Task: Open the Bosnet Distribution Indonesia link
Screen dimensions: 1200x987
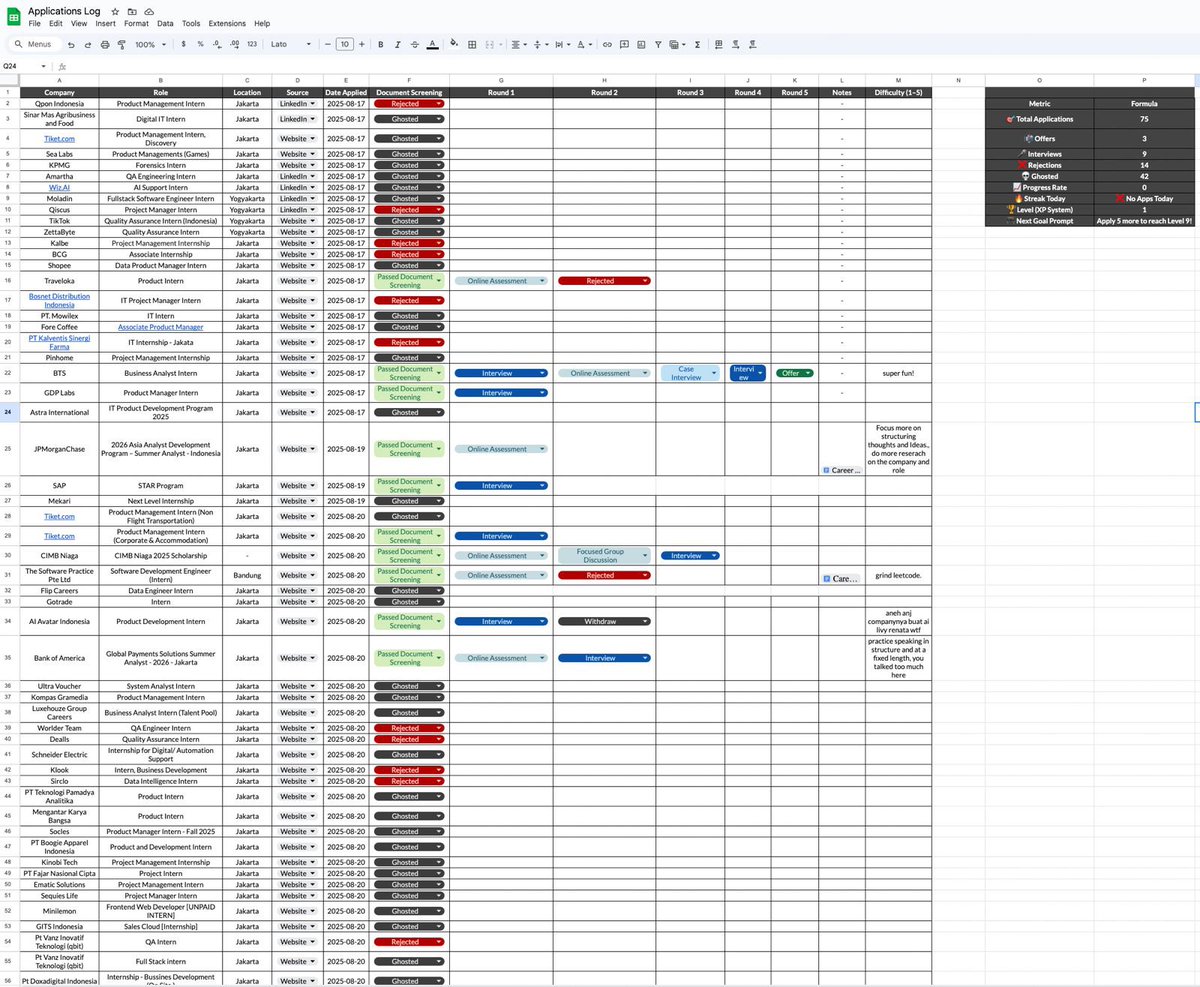Action: (x=59, y=300)
